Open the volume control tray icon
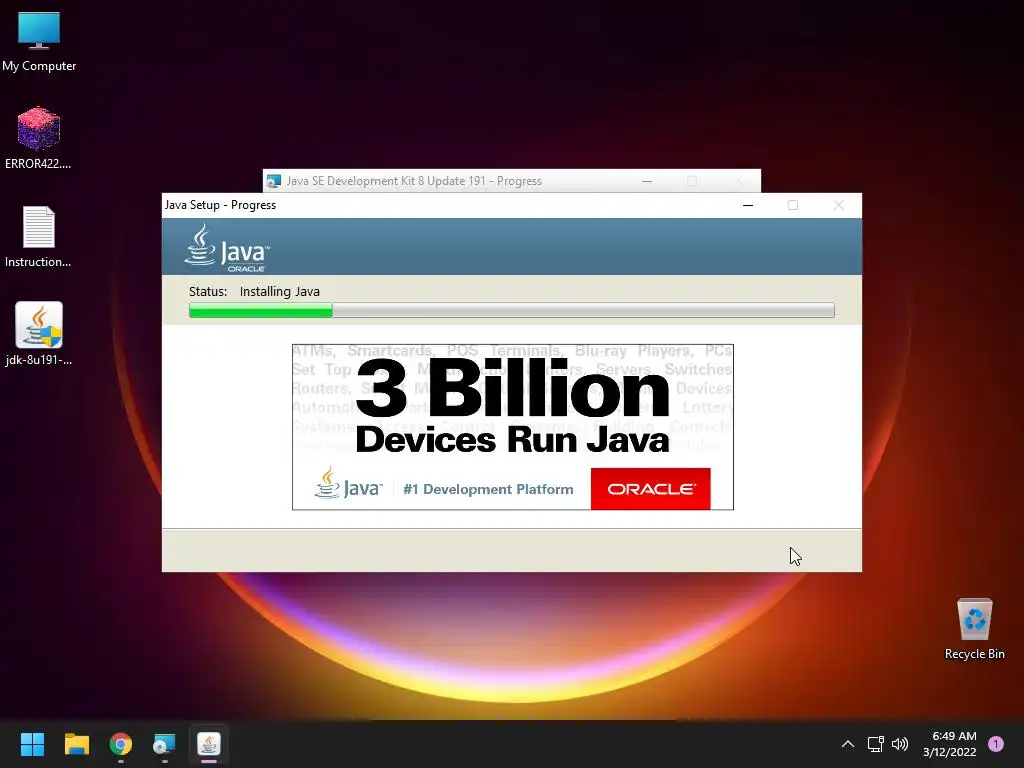The width and height of the screenshot is (1024, 768). coord(900,744)
